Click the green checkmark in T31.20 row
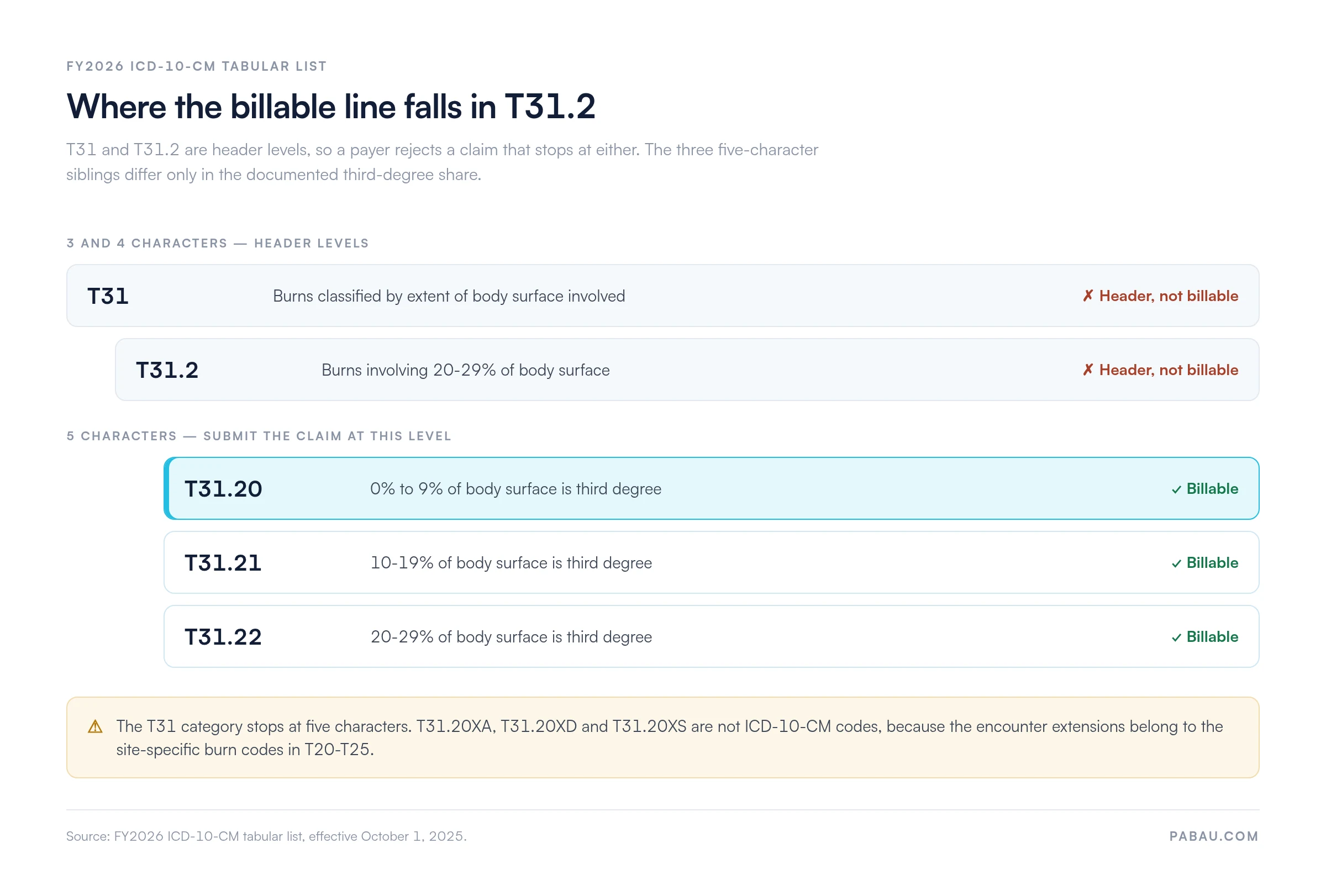 click(1176, 490)
